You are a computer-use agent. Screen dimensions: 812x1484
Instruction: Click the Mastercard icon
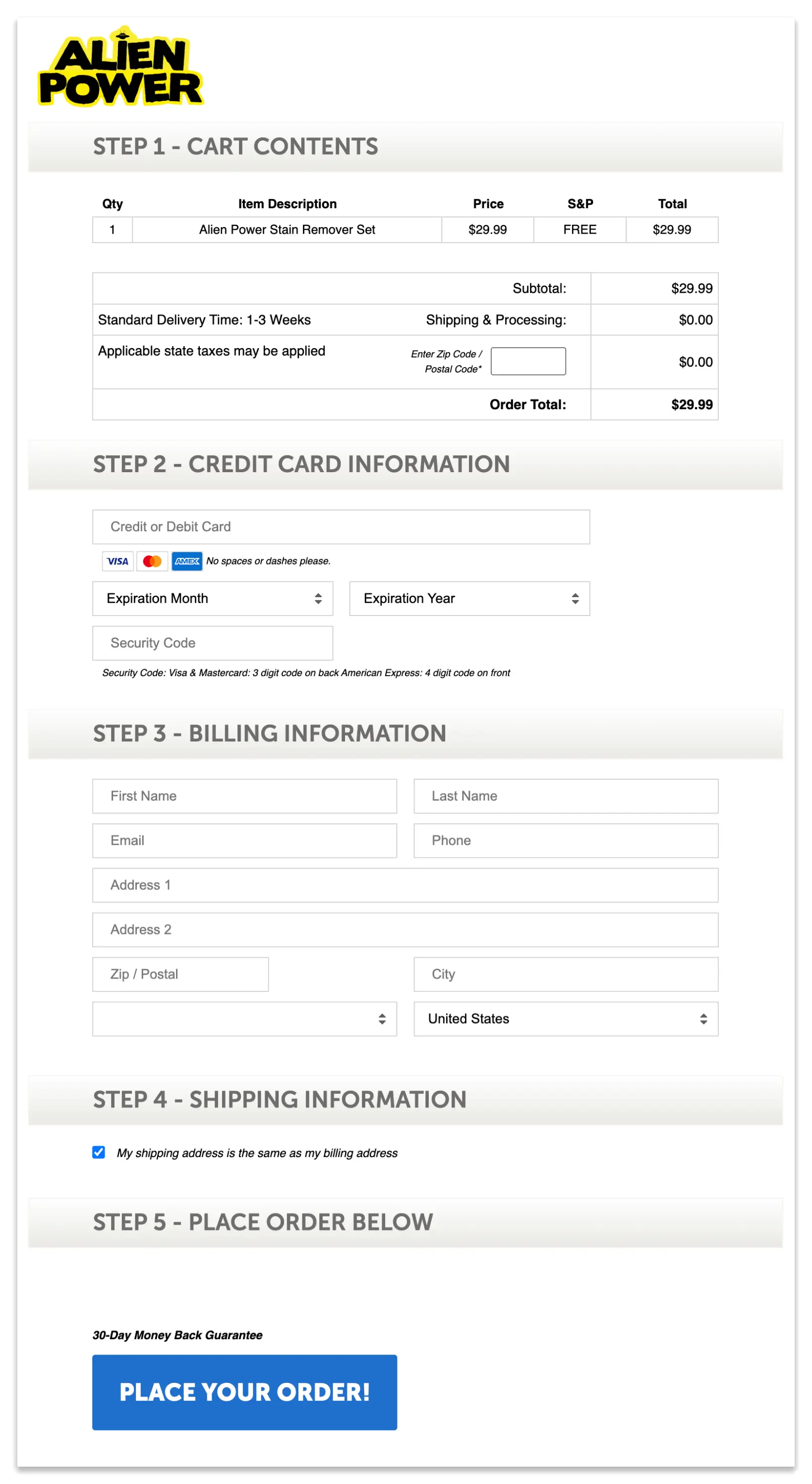point(152,561)
